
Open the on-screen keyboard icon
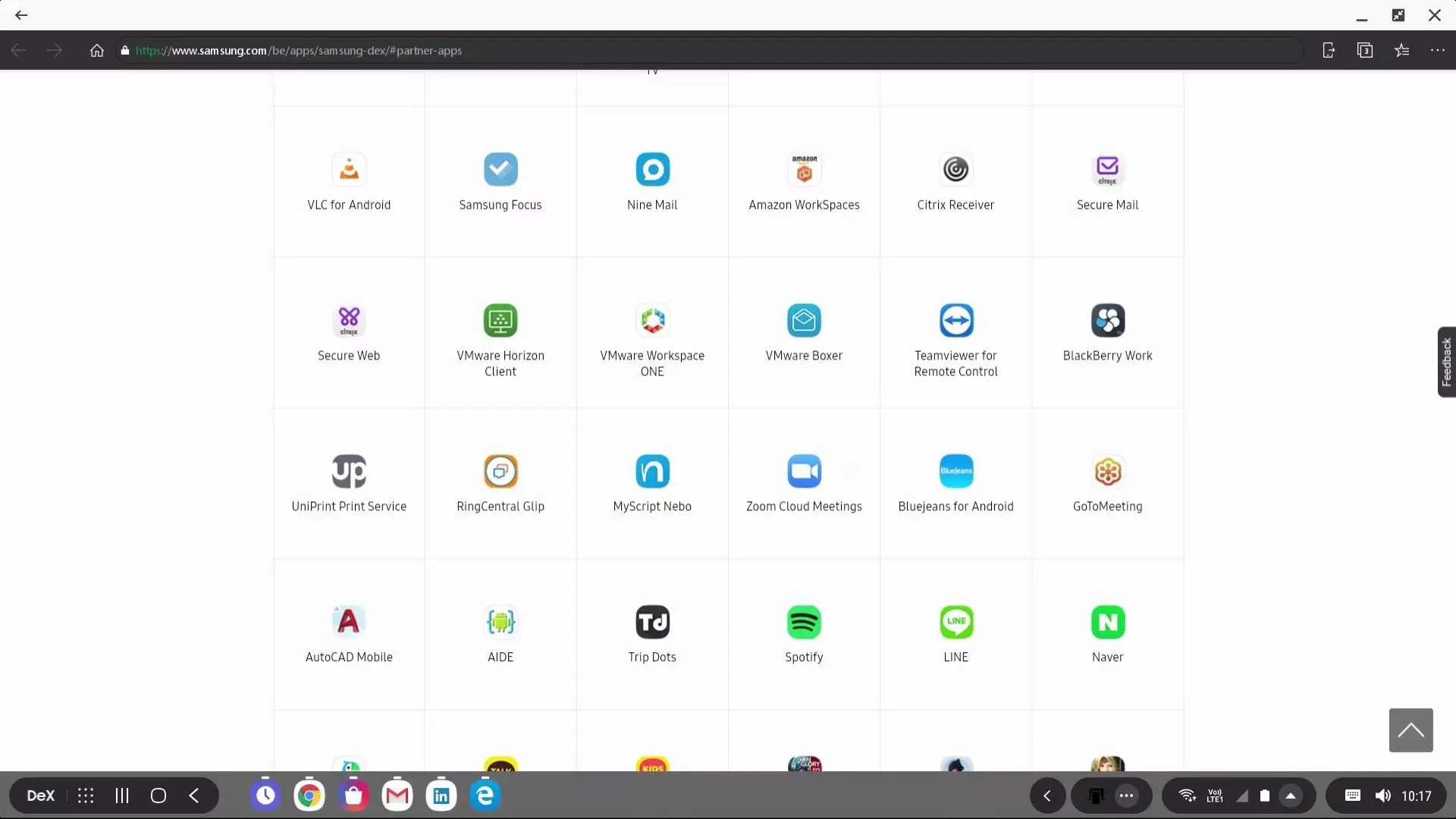pyautogui.click(x=1353, y=795)
